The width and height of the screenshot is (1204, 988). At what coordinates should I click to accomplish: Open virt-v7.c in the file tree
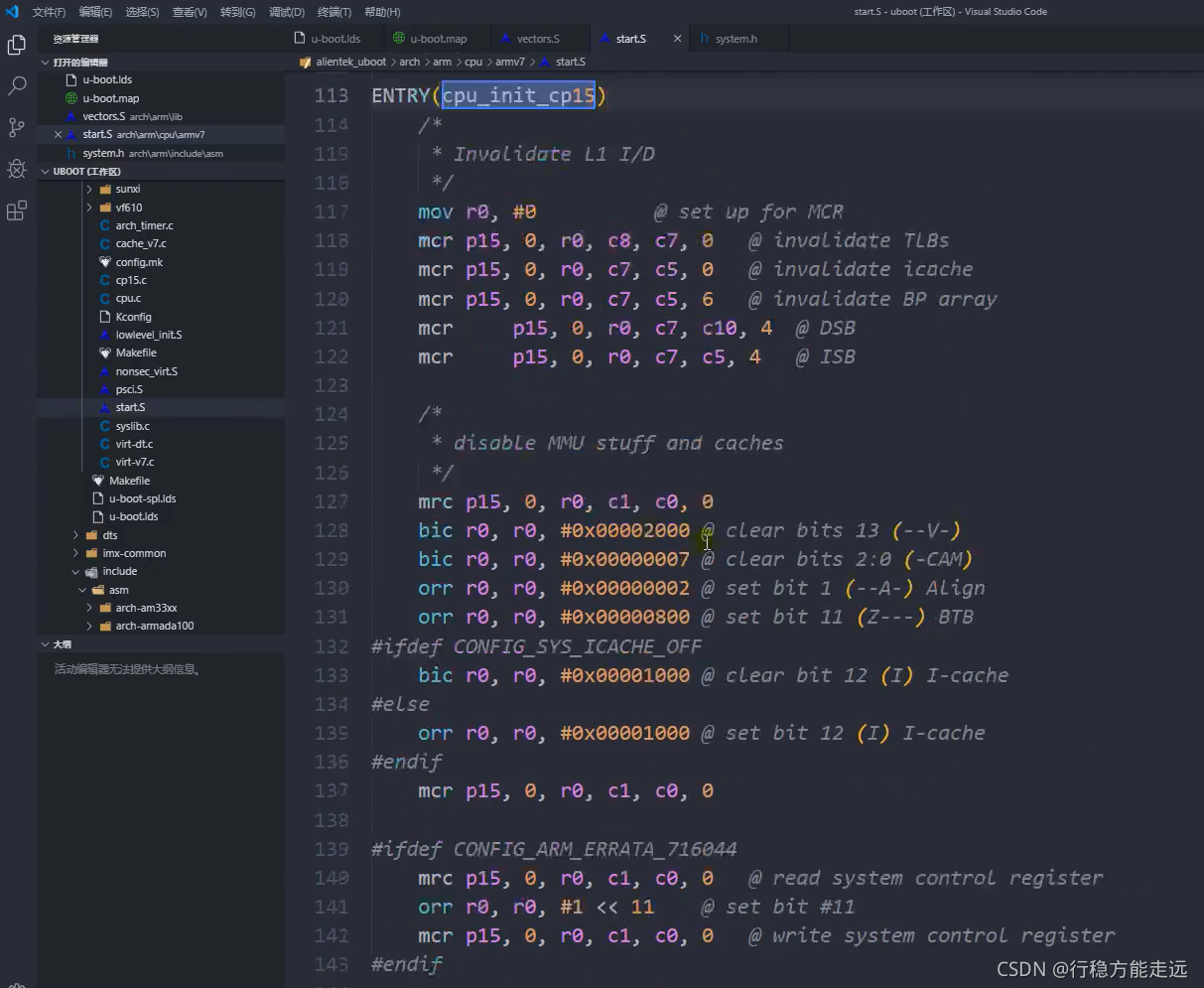coord(134,462)
